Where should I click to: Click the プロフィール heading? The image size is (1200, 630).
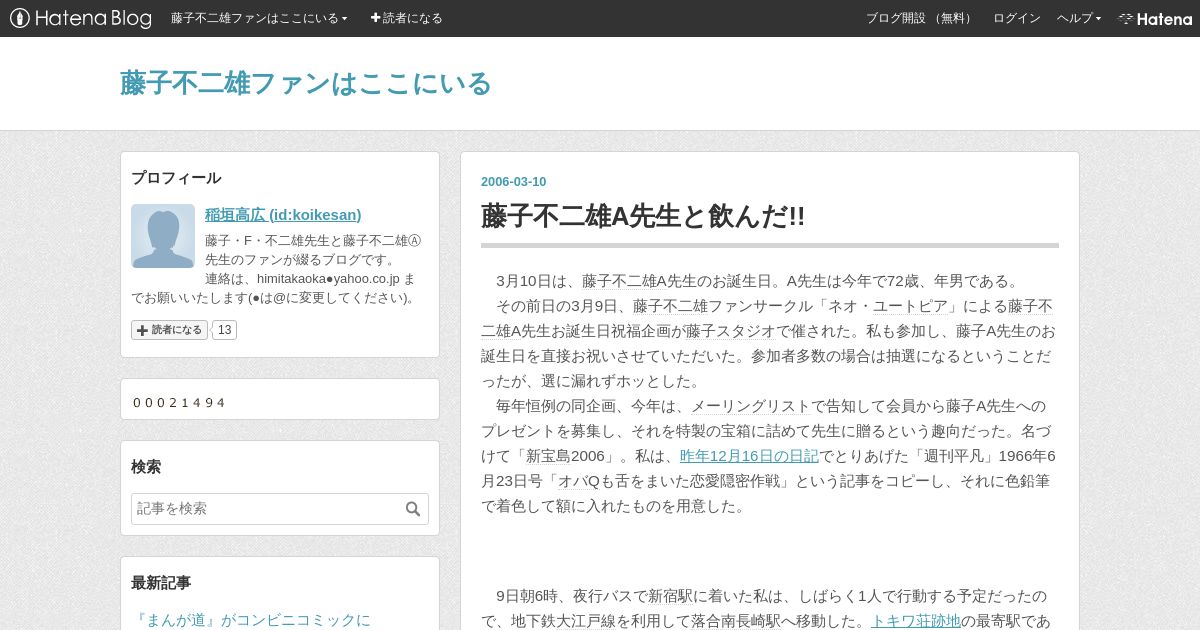[x=176, y=178]
